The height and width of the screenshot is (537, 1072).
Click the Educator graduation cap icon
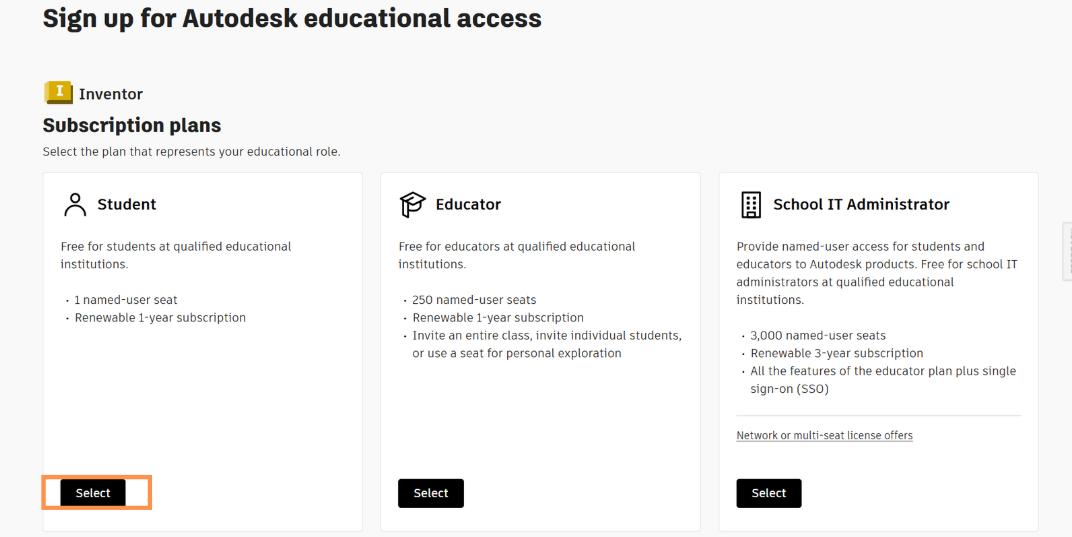coord(412,204)
